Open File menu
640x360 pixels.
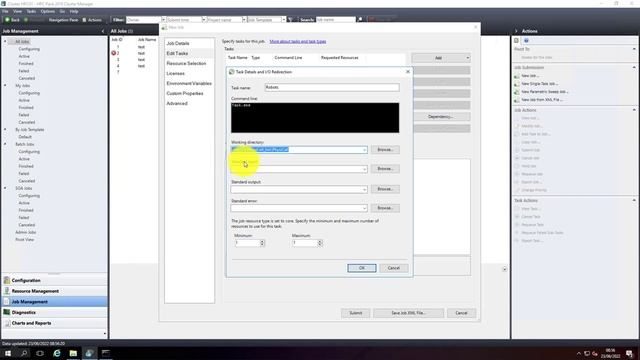point(5,11)
